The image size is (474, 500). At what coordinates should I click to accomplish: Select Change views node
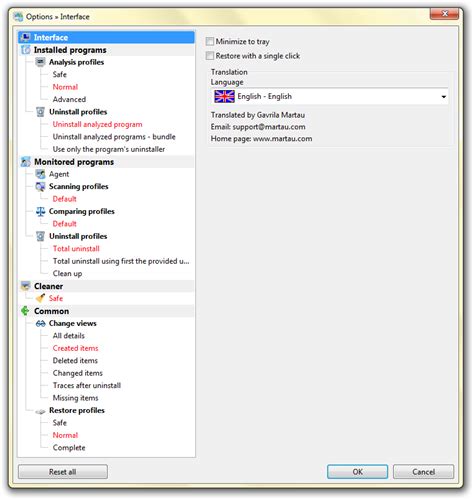click(73, 323)
